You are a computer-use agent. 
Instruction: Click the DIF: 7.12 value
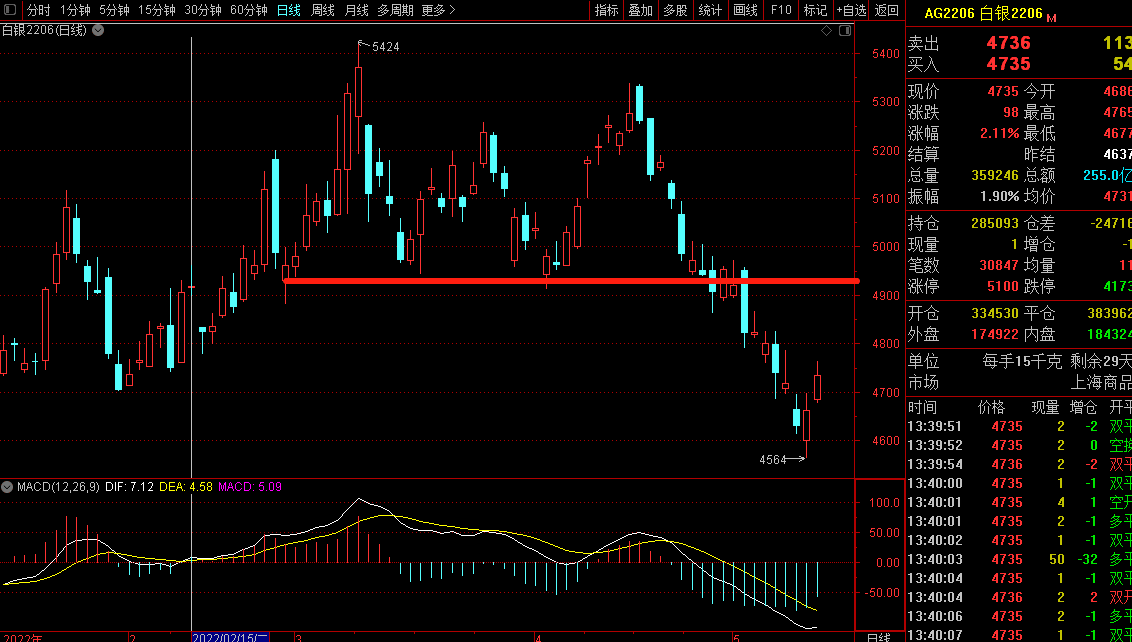pos(129,487)
